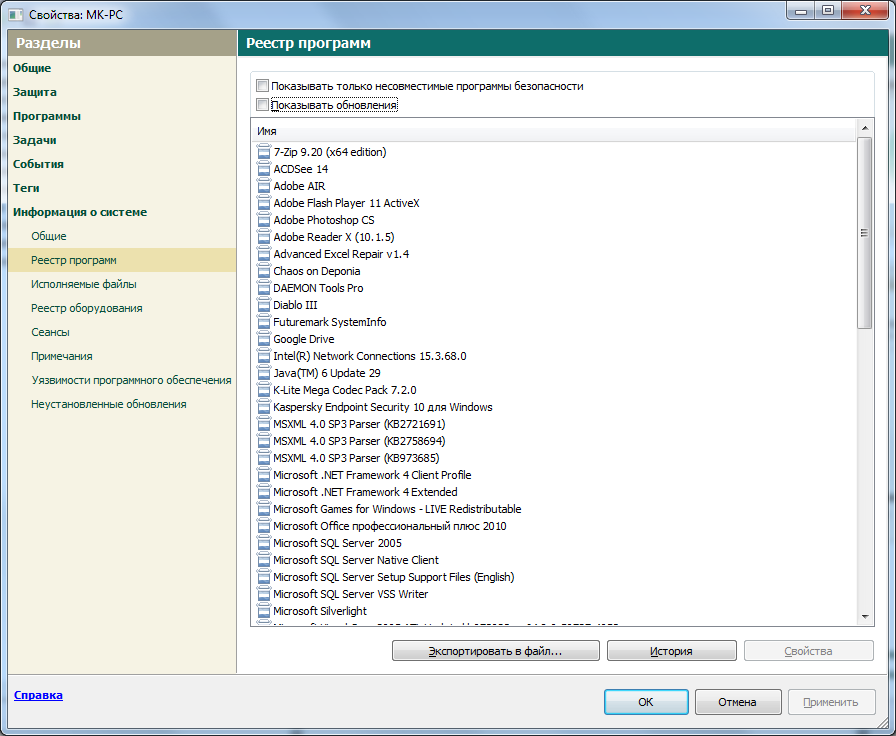Click icon of MSXML 4.0 SP3 Parser (KB973685)
Image resolution: width=896 pixels, height=736 pixels.
(x=263, y=458)
